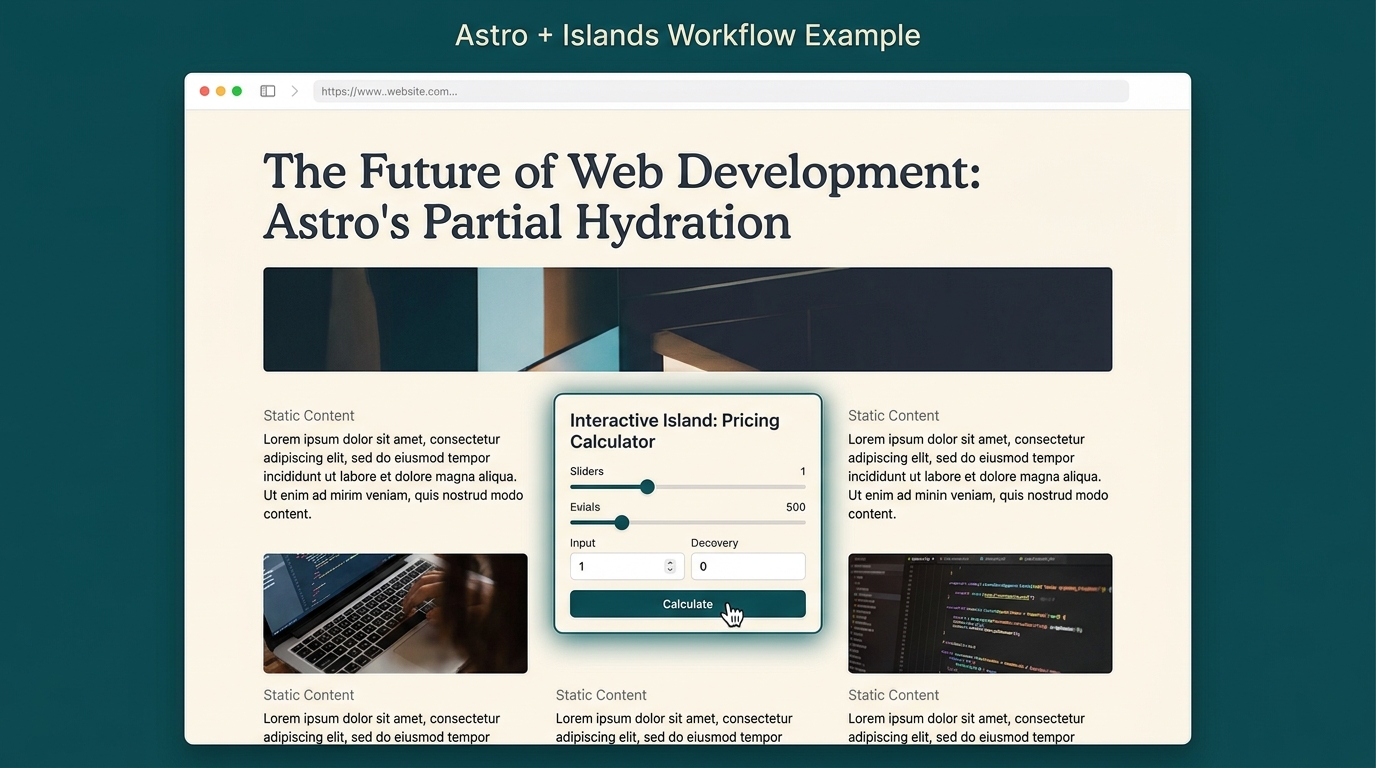The height and width of the screenshot is (768, 1376).
Task: Click the "Interactive Island: Pricing Calculator" title
Action: pyautogui.click(x=675, y=431)
